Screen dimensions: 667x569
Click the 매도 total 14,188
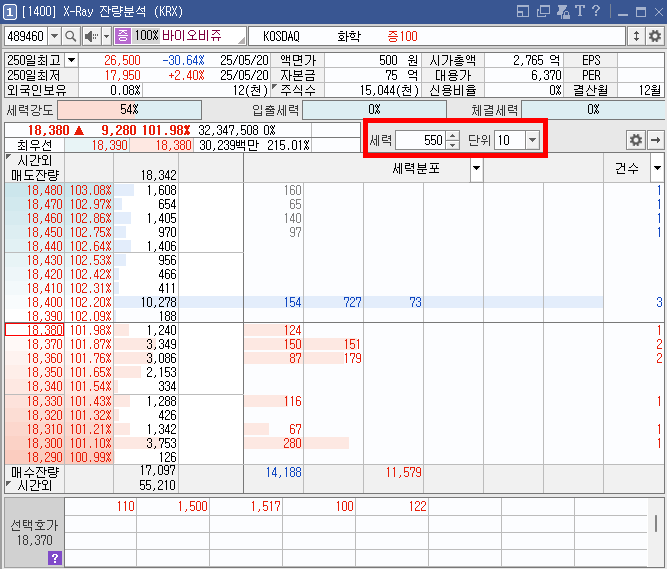click(x=283, y=472)
